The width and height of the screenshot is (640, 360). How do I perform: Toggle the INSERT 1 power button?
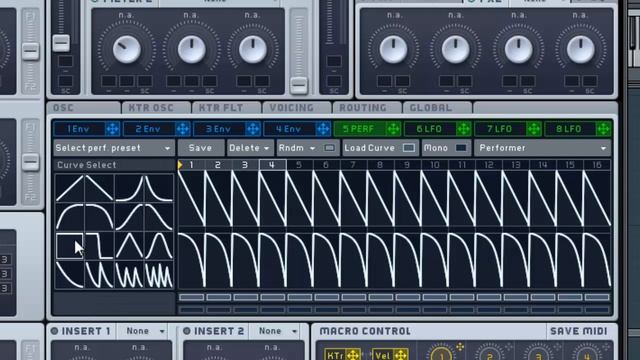54,331
